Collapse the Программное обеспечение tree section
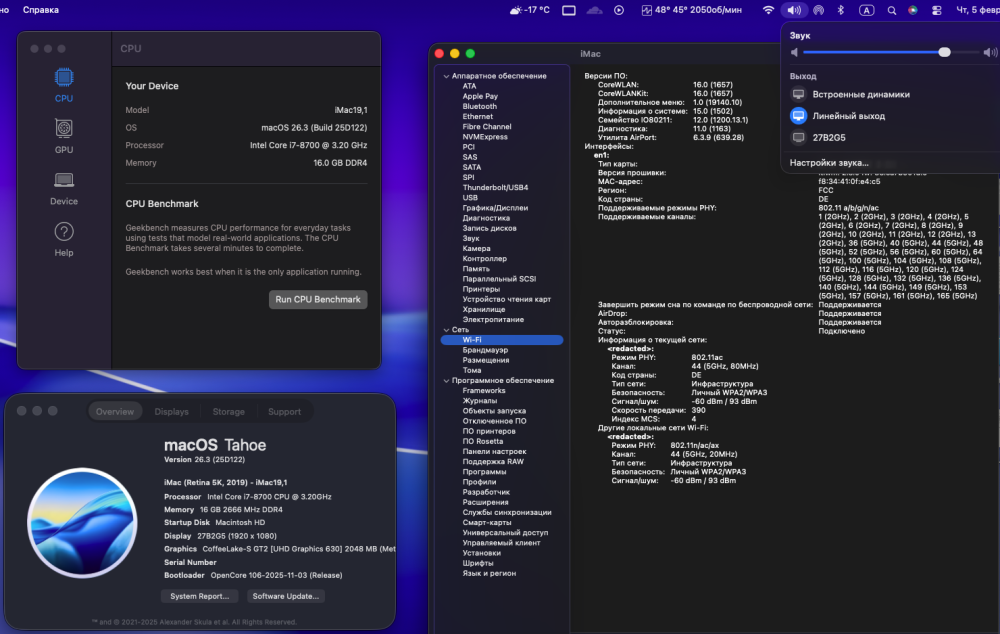The height and width of the screenshot is (634, 1000). pyautogui.click(x=446, y=381)
